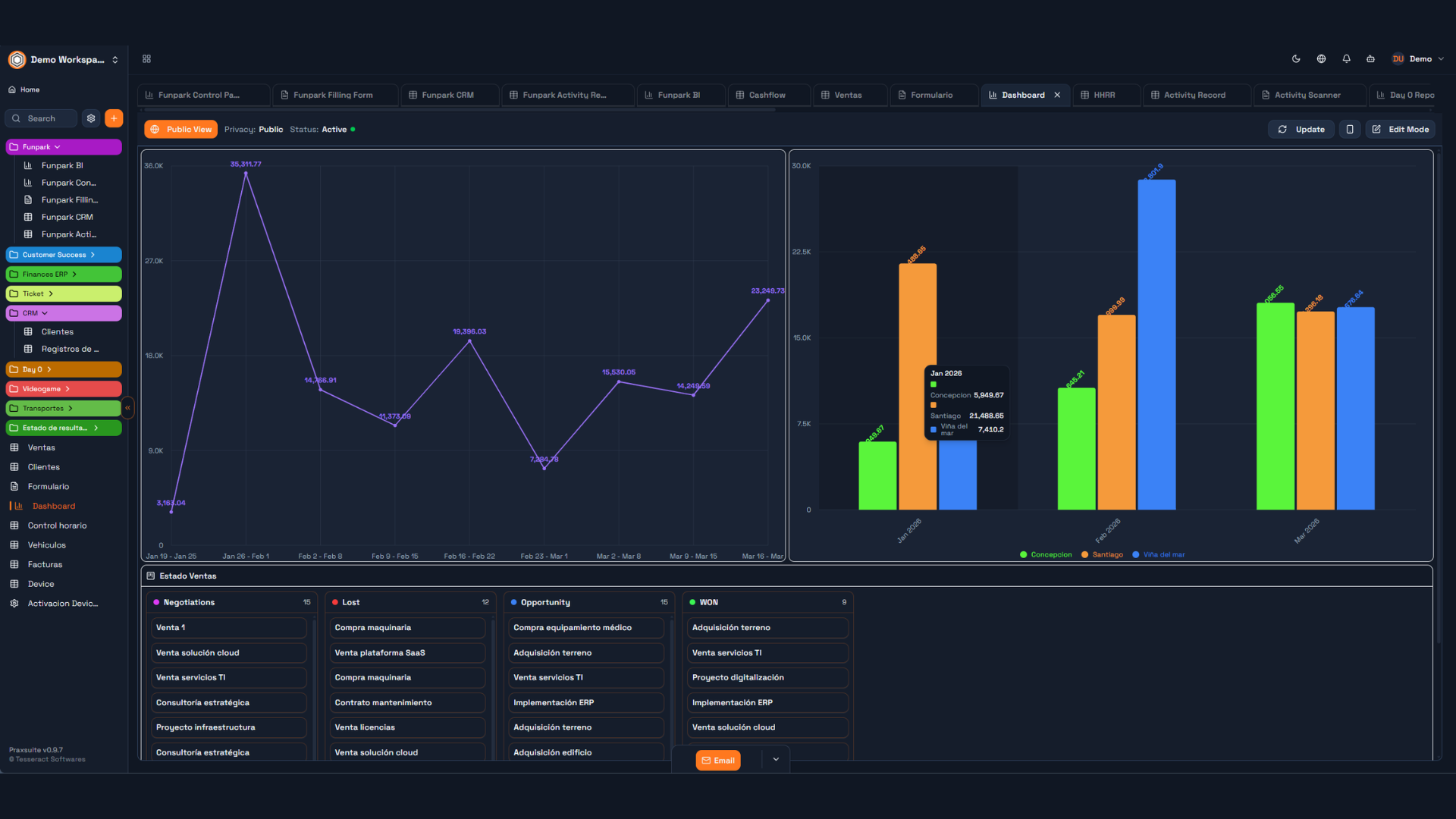Click the orange plus add button
This screenshot has width=1456, height=819.
[x=114, y=118]
